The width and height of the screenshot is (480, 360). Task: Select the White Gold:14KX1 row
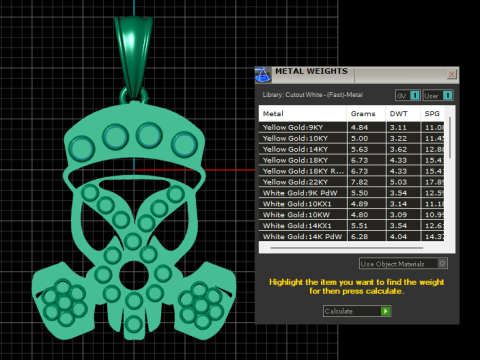(x=352, y=226)
